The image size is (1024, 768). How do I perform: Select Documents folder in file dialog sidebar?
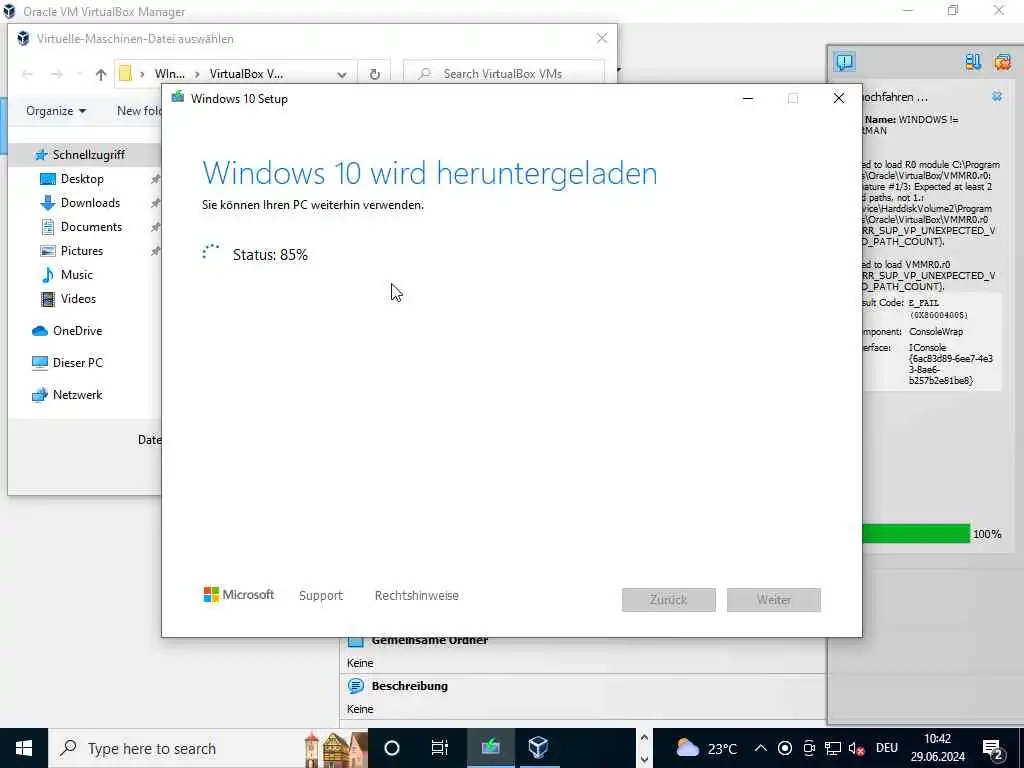pos(91,227)
